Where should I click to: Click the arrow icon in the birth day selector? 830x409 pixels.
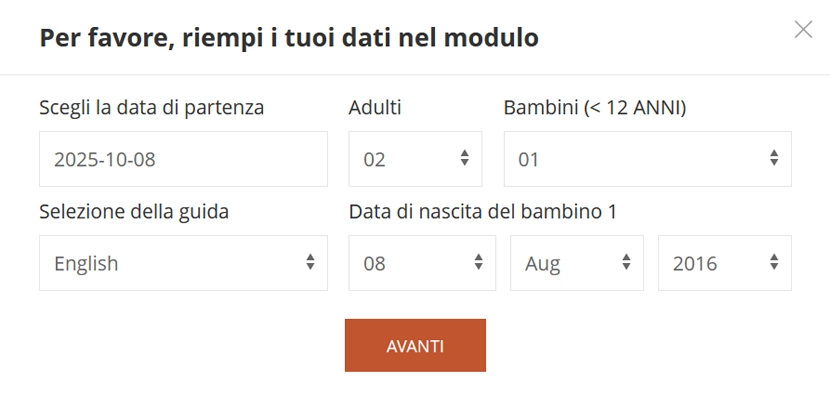478,262
